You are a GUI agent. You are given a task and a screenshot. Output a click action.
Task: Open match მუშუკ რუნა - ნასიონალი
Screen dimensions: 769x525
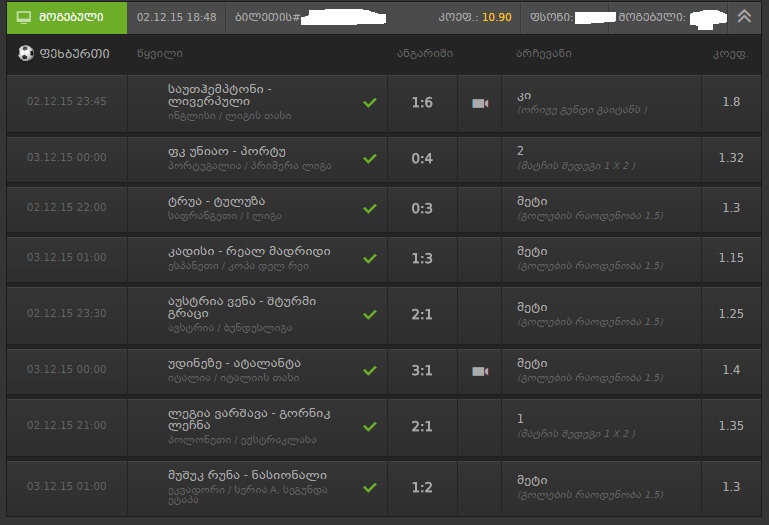[x=247, y=475]
